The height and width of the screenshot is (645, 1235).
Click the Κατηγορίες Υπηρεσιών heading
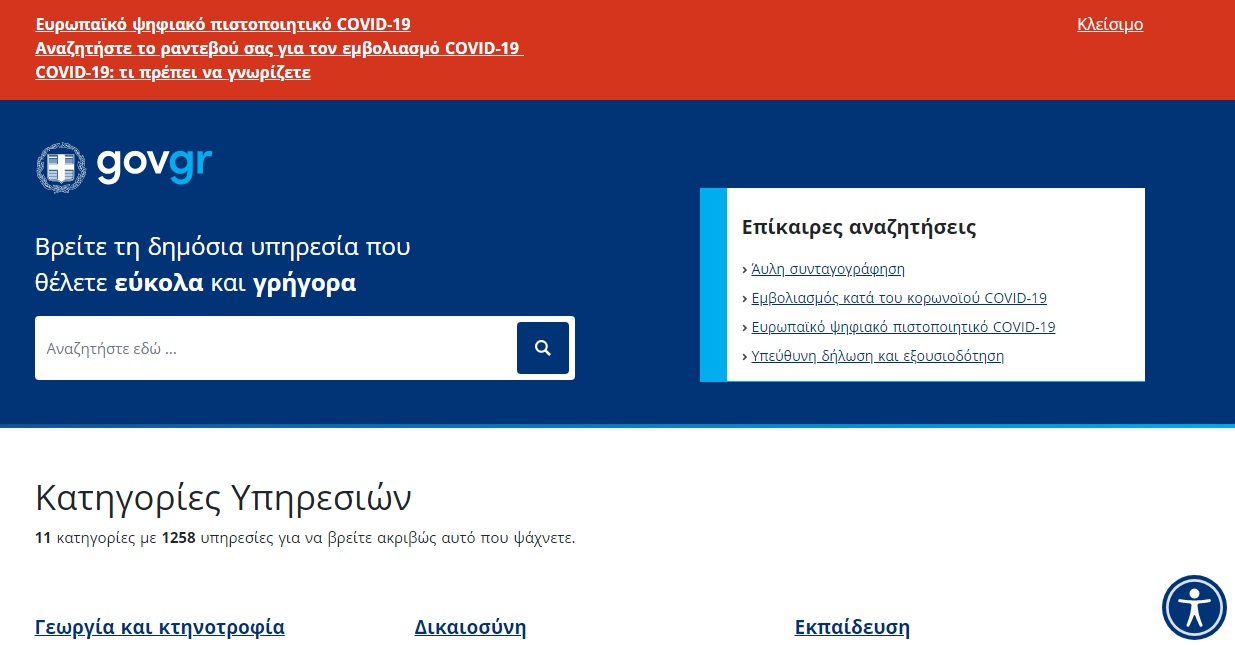click(223, 497)
